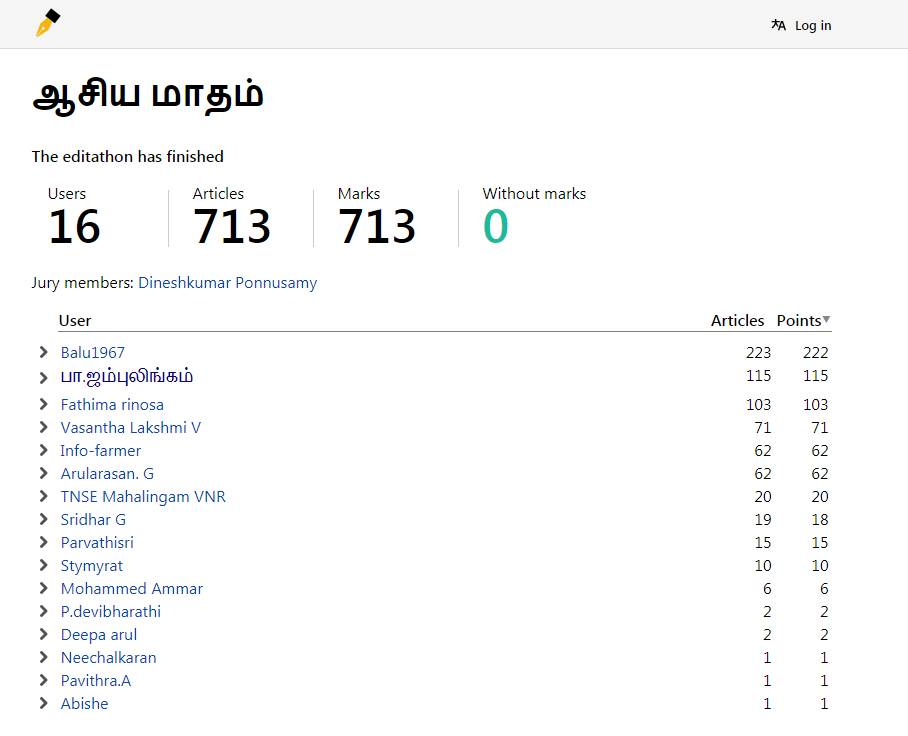Open Sridhar G user link
This screenshot has height=736, width=908.
tap(93, 519)
